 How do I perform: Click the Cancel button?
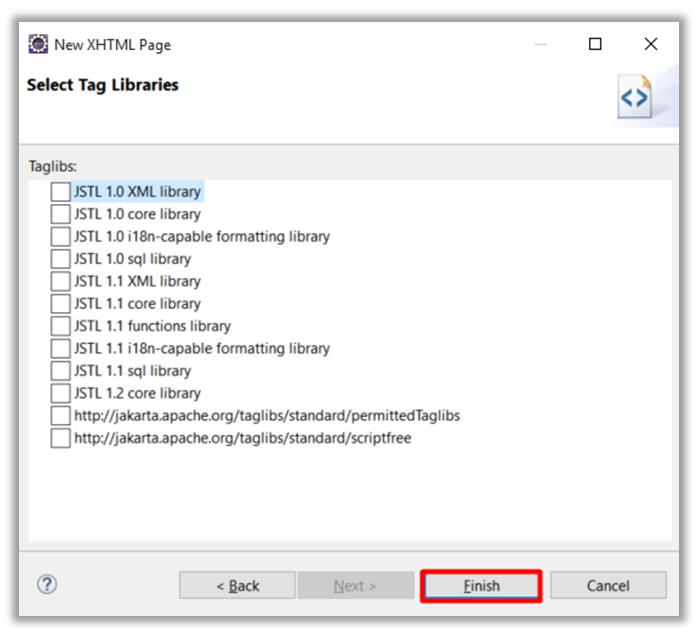tap(608, 586)
